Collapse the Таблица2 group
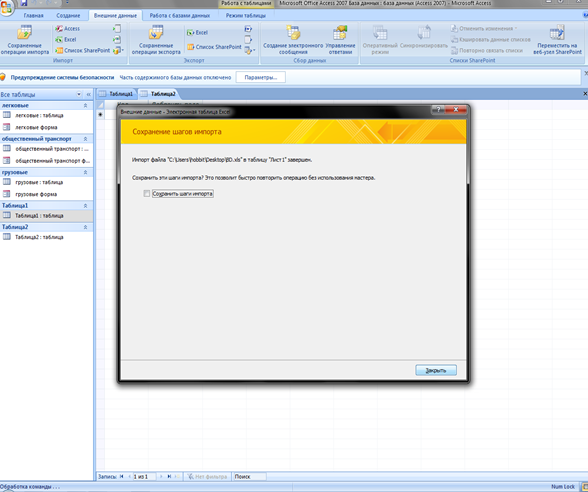 click(85, 227)
